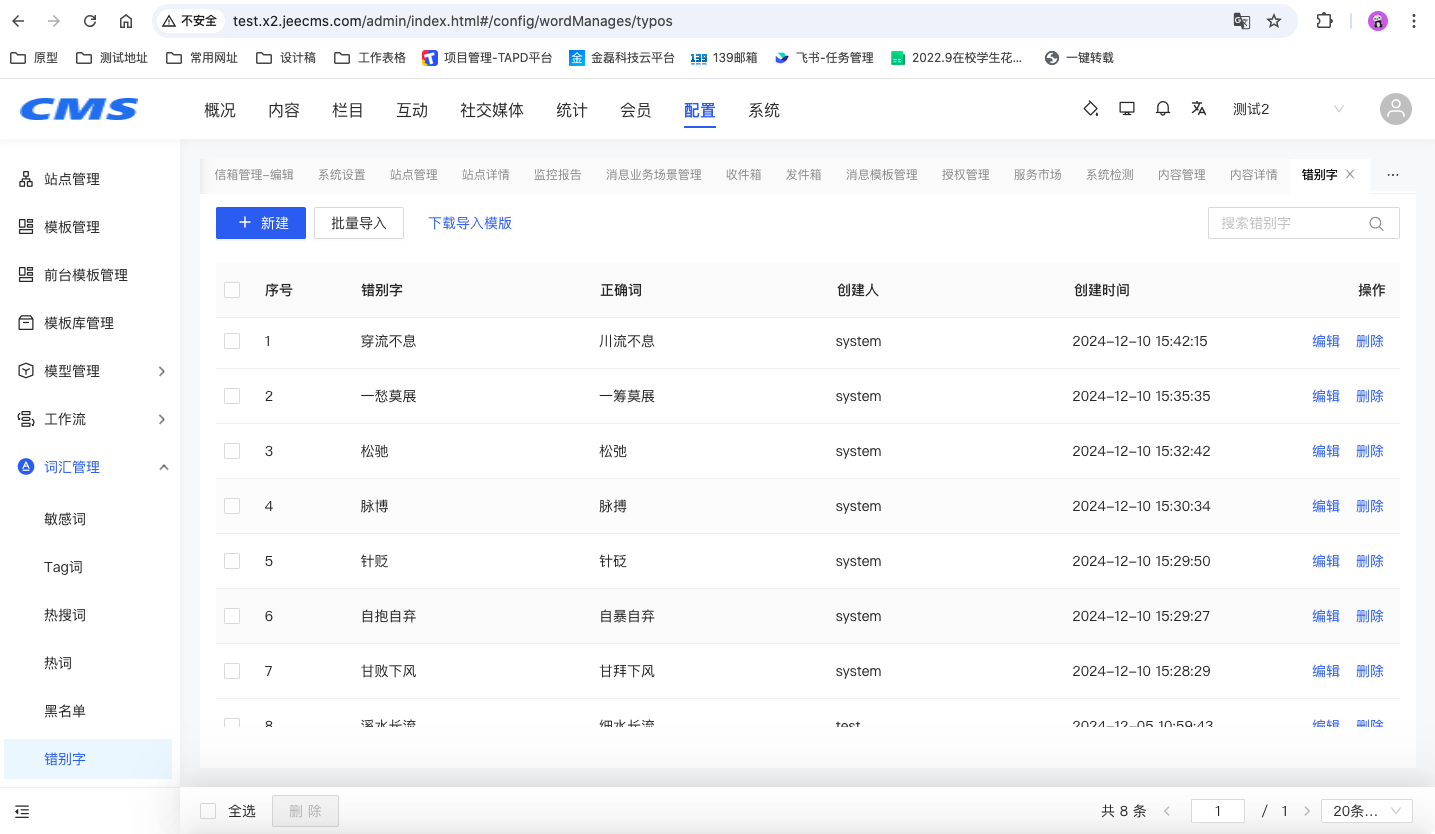The height and width of the screenshot is (834, 1435).
Task: Open the 20条 page size dropdown
Action: (1366, 811)
